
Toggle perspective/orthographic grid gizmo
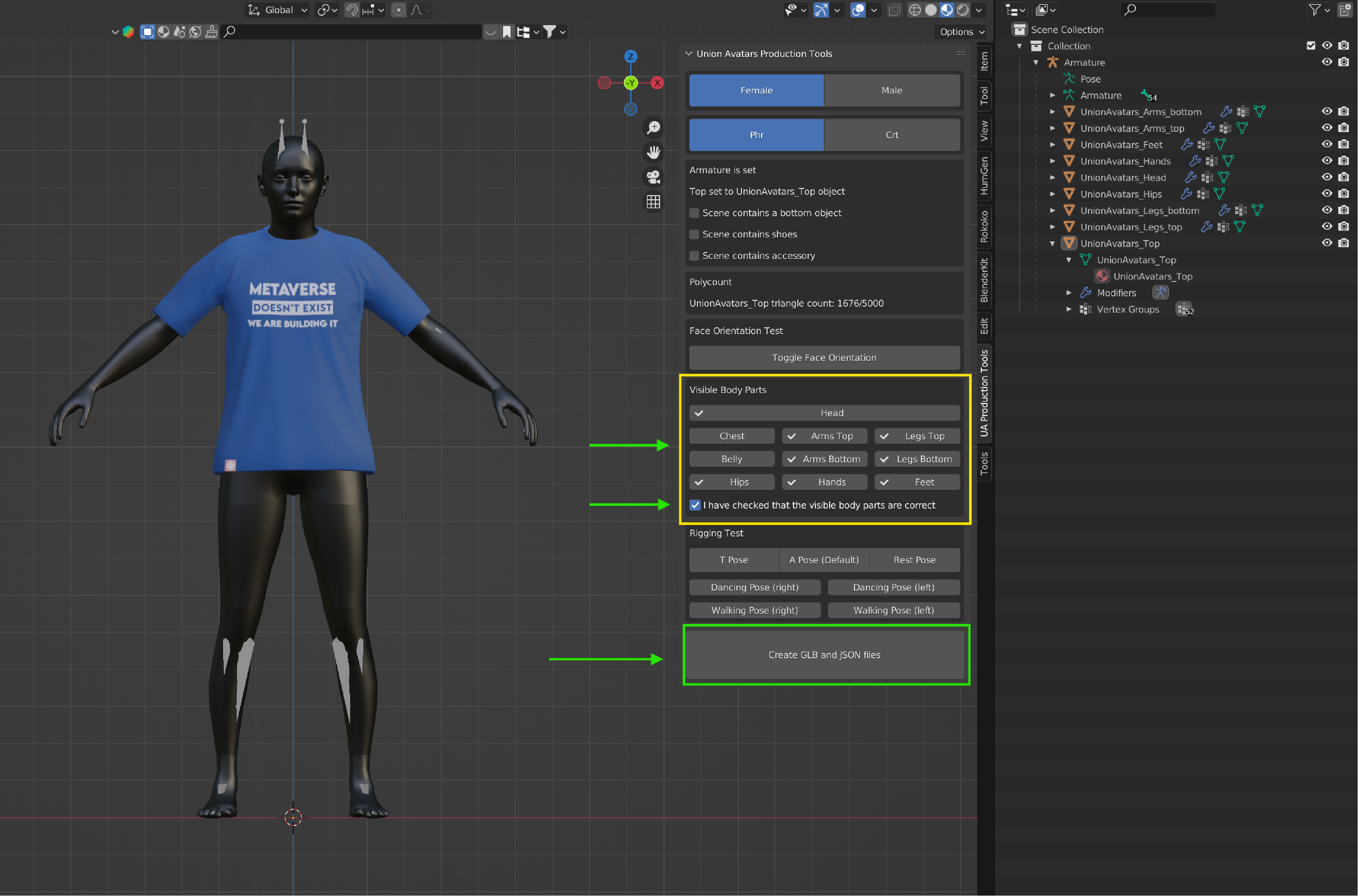pyautogui.click(x=653, y=202)
